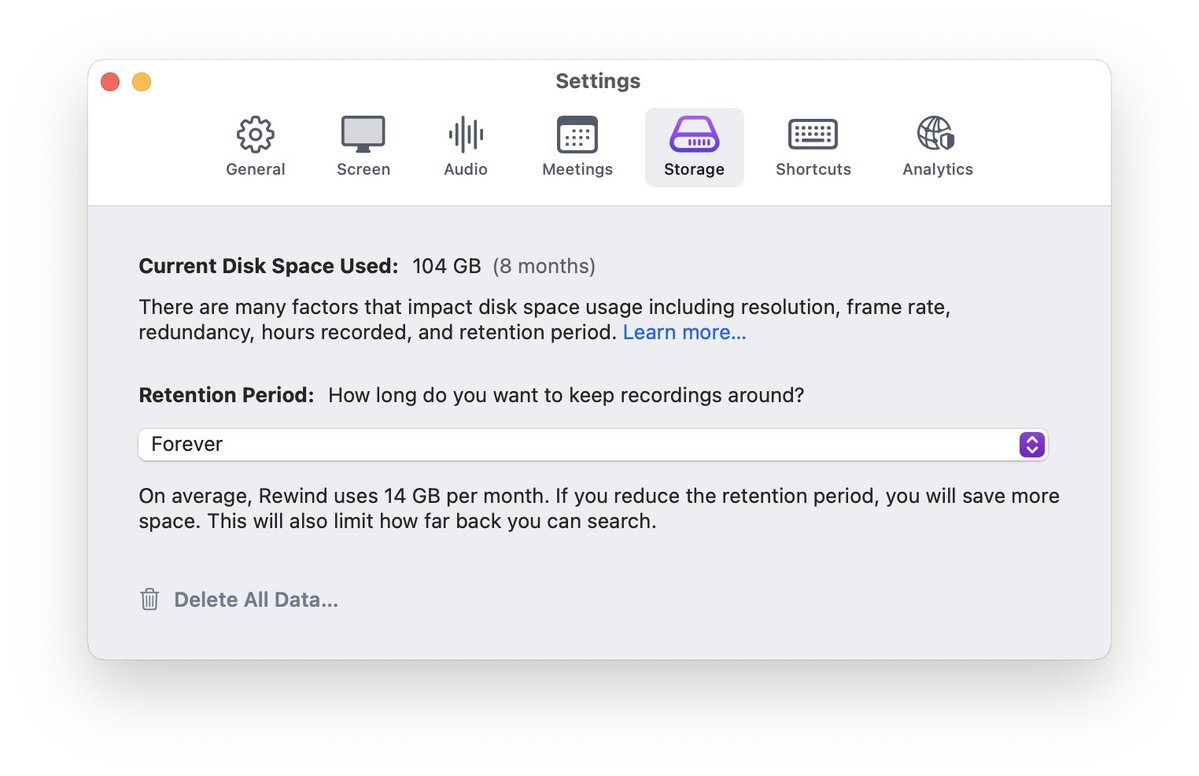Open the Learn more link
Image resolution: width=1199 pixels, height=776 pixels.
[x=684, y=332]
